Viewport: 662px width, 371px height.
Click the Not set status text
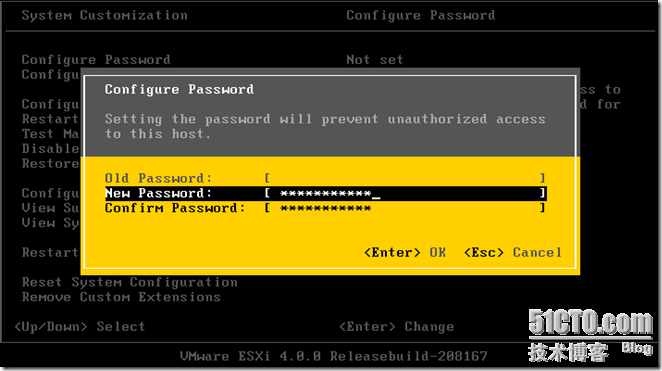[x=374, y=60]
